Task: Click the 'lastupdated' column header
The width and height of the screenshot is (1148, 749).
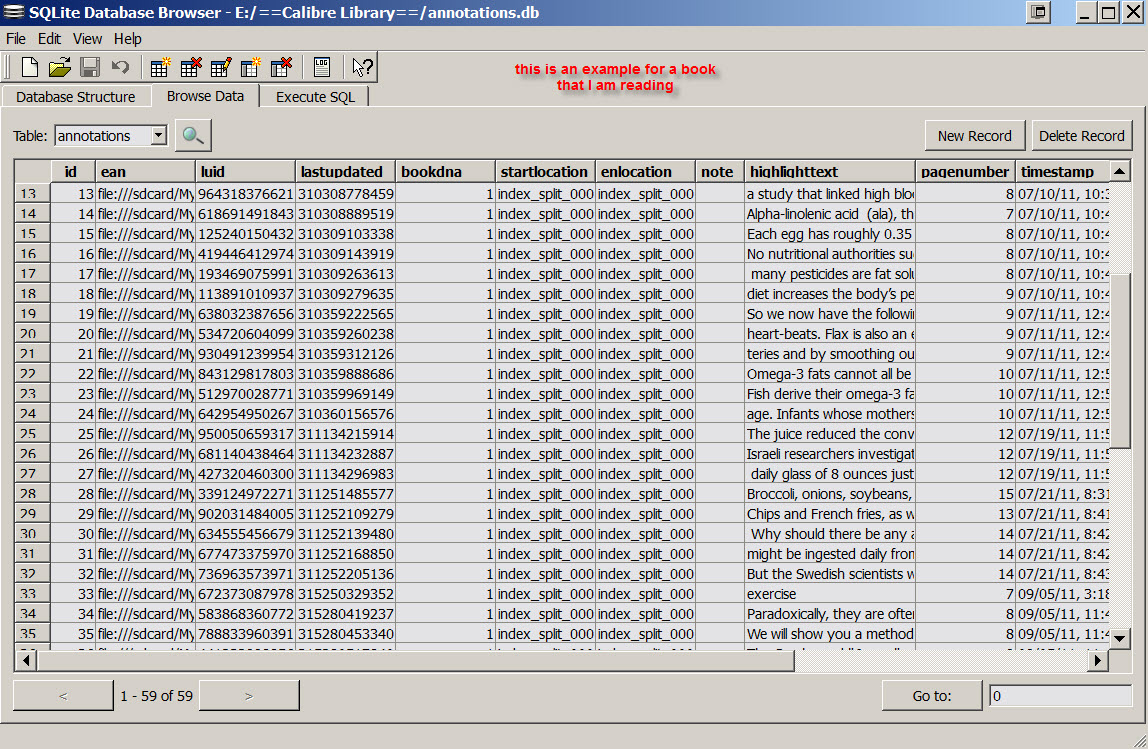Action: pos(346,171)
